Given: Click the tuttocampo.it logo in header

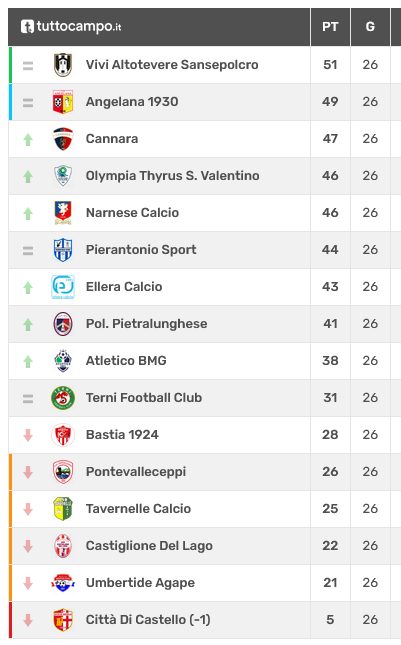Looking at the screenshot, I should click(x=71, y=26).
